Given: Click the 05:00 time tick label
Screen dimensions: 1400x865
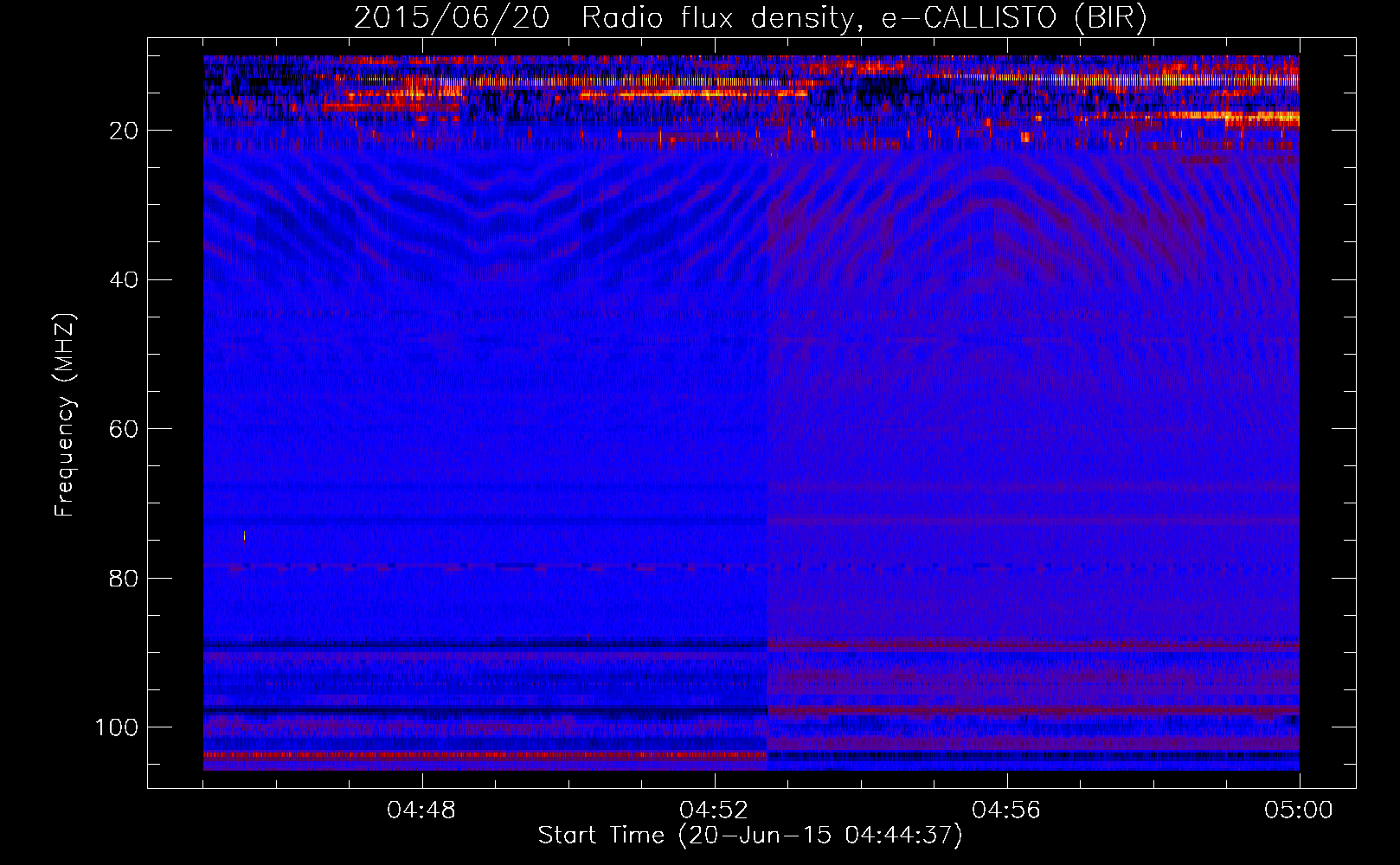Looking at the screenshot, I should [x=1299, y=811].
